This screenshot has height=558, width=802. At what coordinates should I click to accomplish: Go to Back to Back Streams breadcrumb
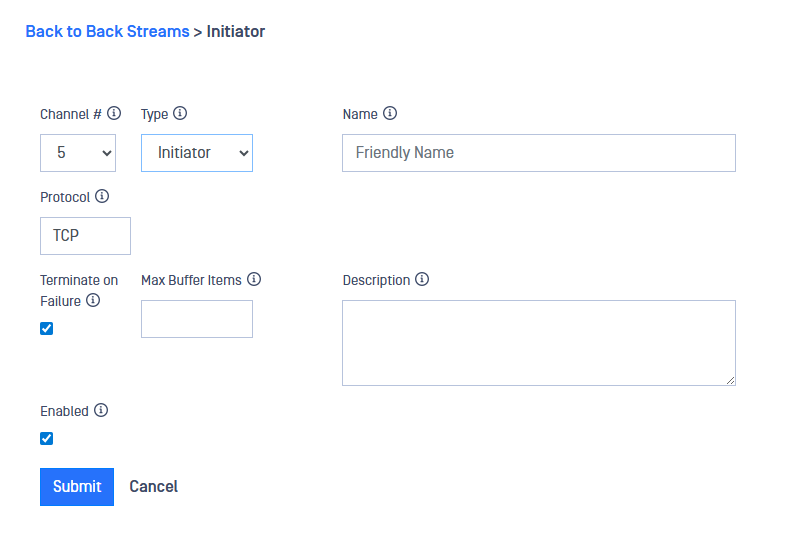[107, 32]
